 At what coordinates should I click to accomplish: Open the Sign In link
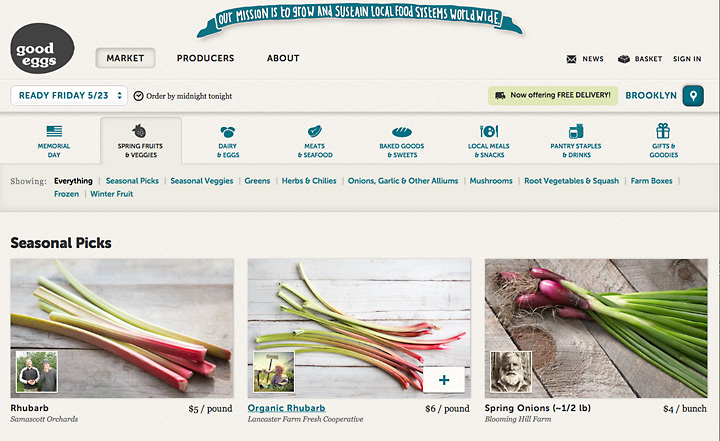click(687, 59)
